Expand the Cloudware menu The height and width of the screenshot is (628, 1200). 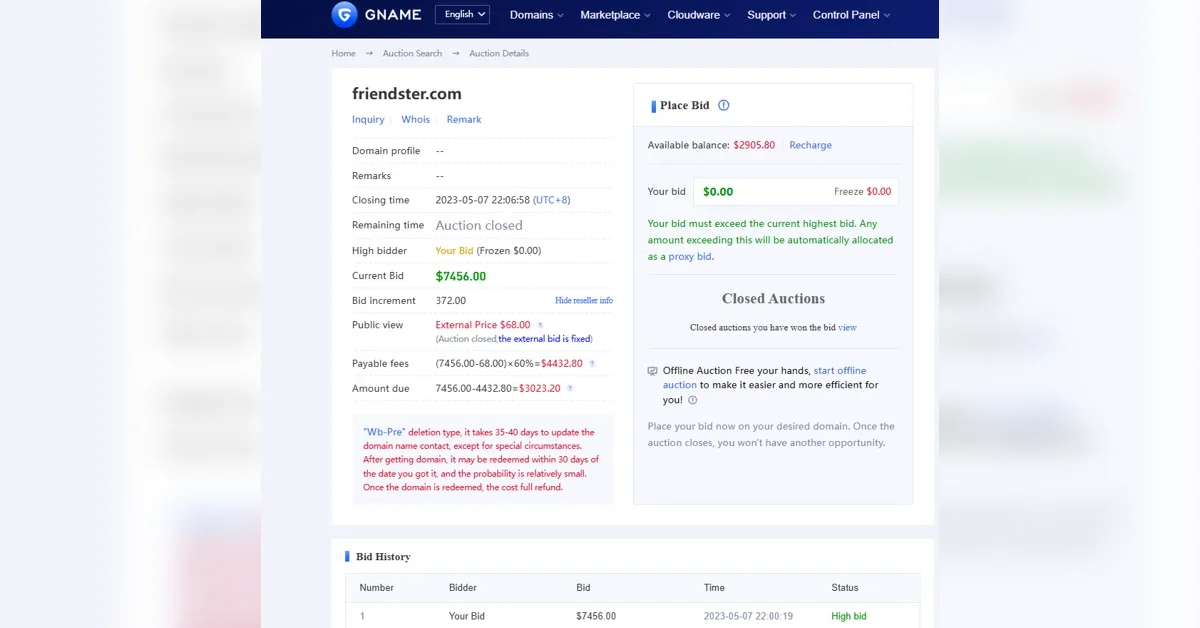(699, 15)
